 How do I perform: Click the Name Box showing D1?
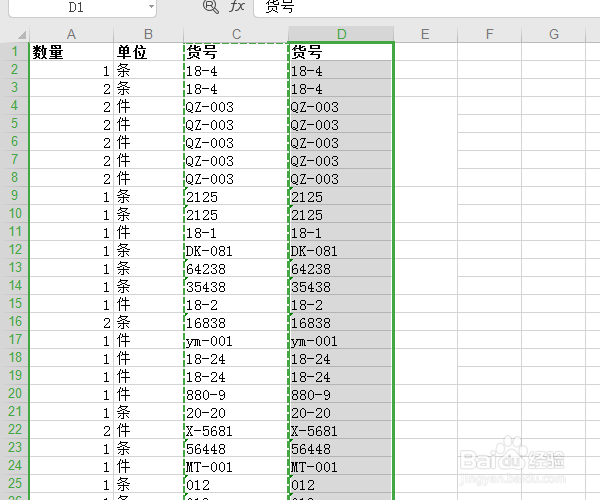(x=76, y=7)
